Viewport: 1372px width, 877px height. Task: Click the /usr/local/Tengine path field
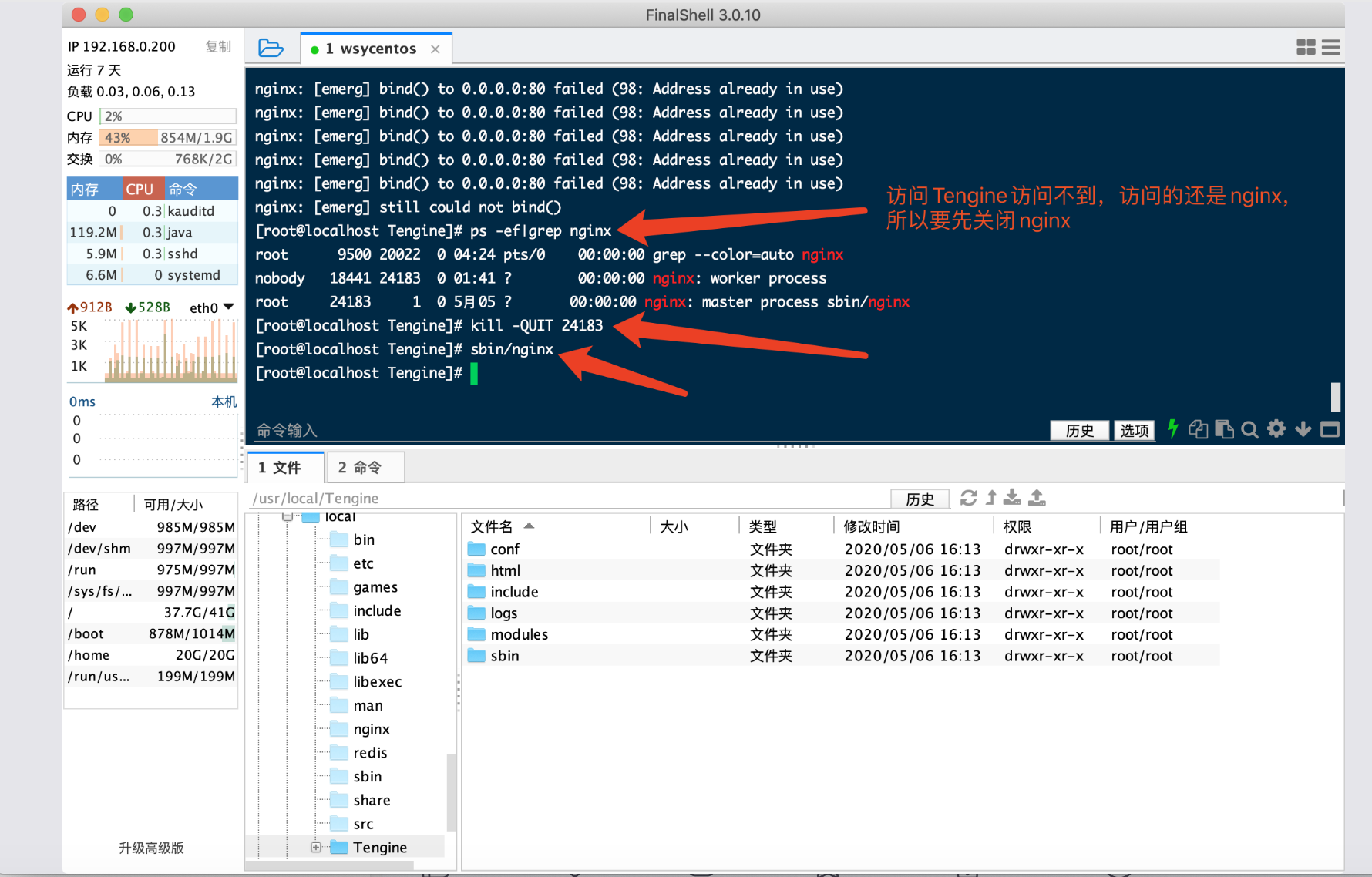pos(569,499)
